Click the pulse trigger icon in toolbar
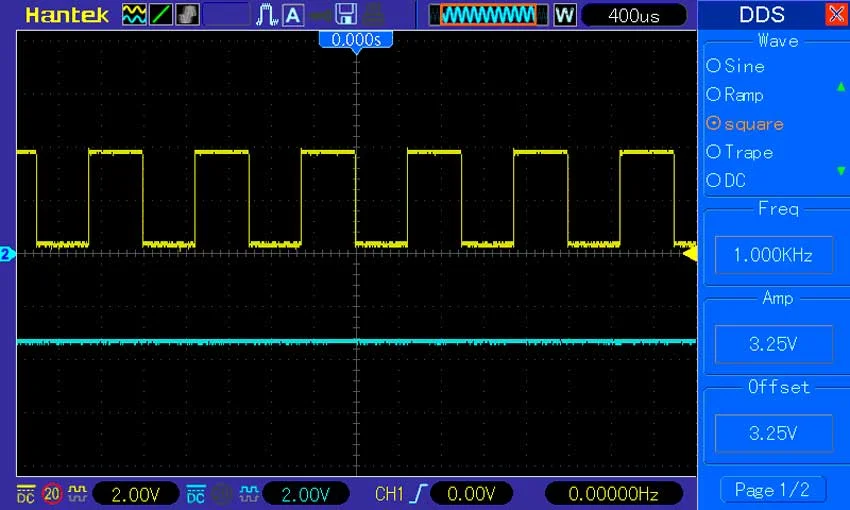850x510 pixels. click(267, 14)
